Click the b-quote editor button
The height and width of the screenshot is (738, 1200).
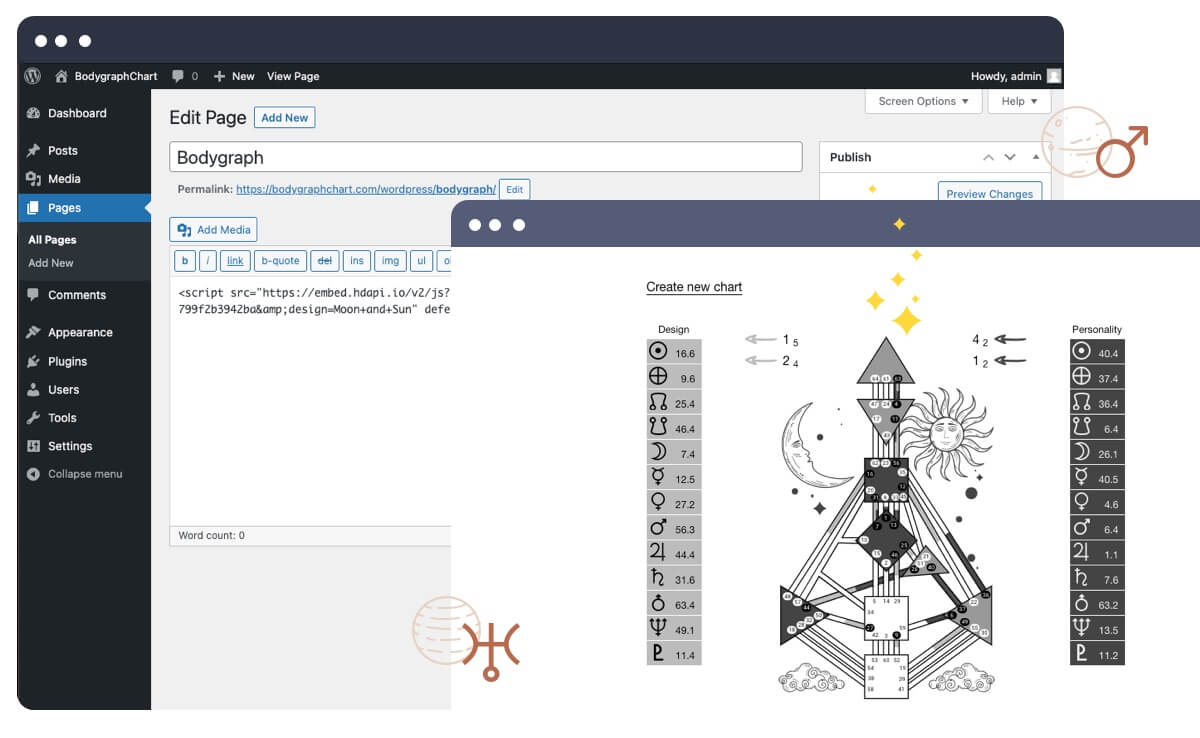pos(280,261)
